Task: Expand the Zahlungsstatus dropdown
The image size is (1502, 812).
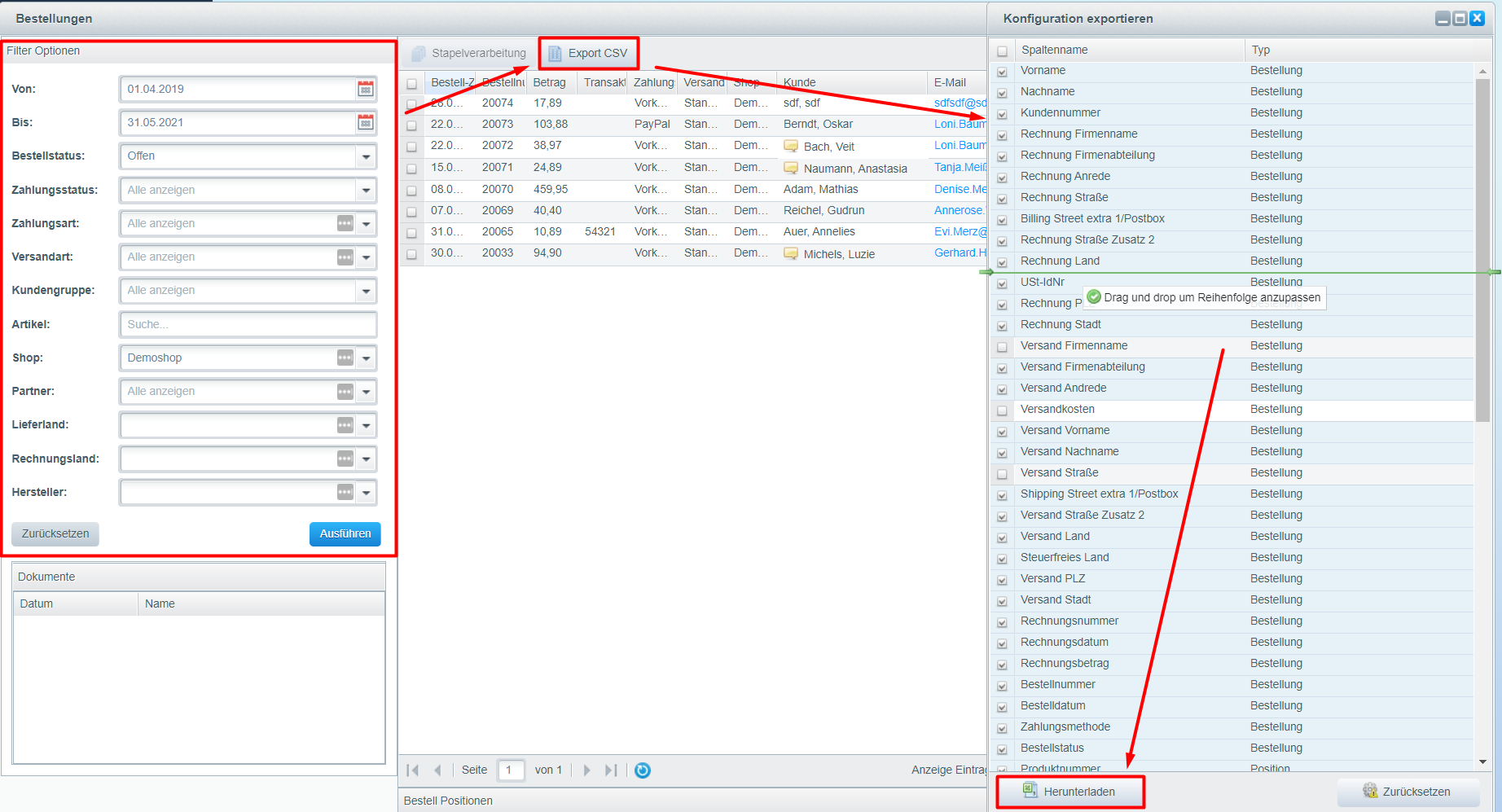Action: pos(366,190)
